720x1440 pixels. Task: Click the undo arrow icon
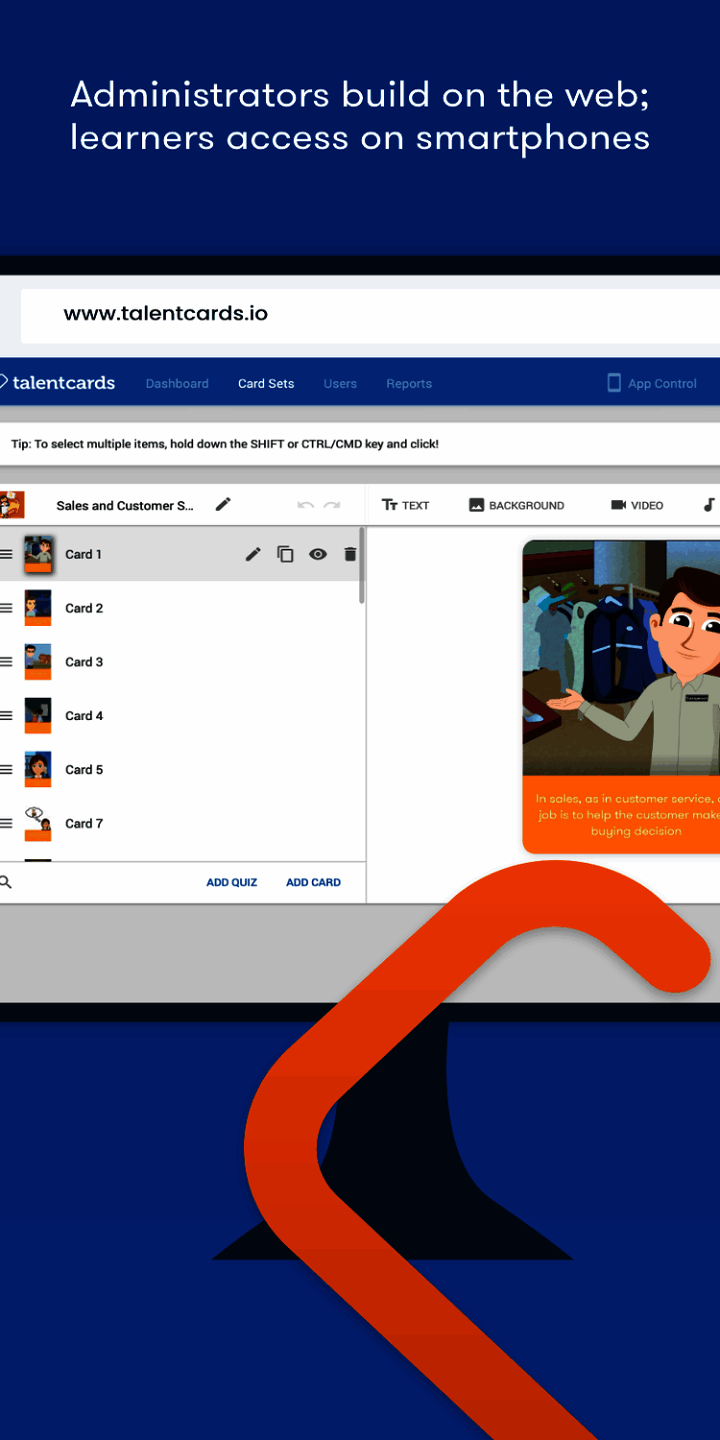tap(305, 506)
